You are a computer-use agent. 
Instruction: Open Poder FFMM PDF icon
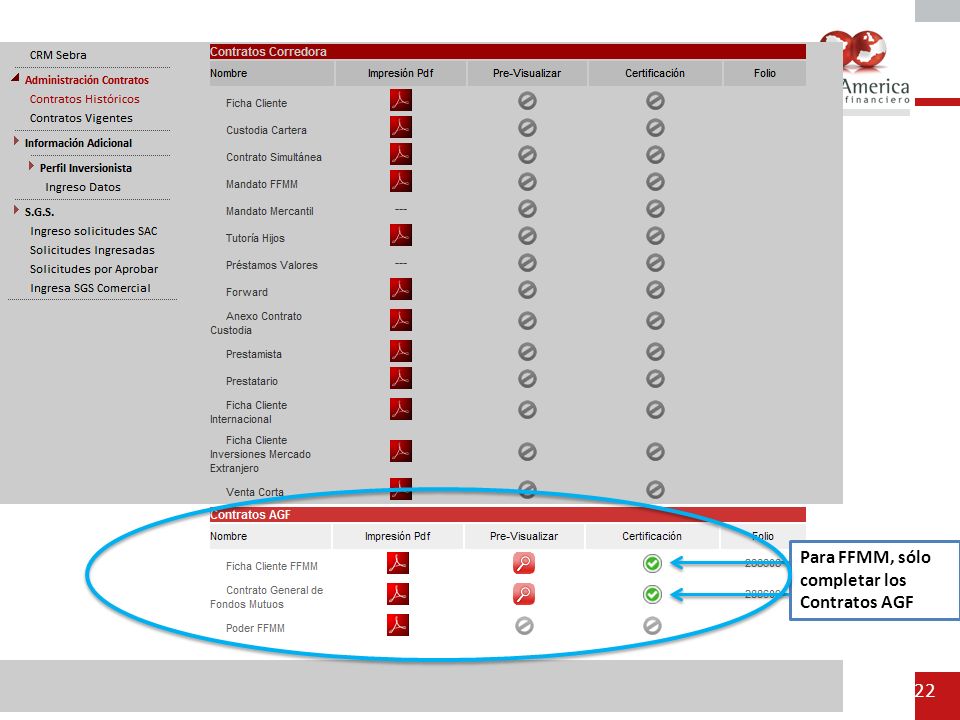coord(398,625)
